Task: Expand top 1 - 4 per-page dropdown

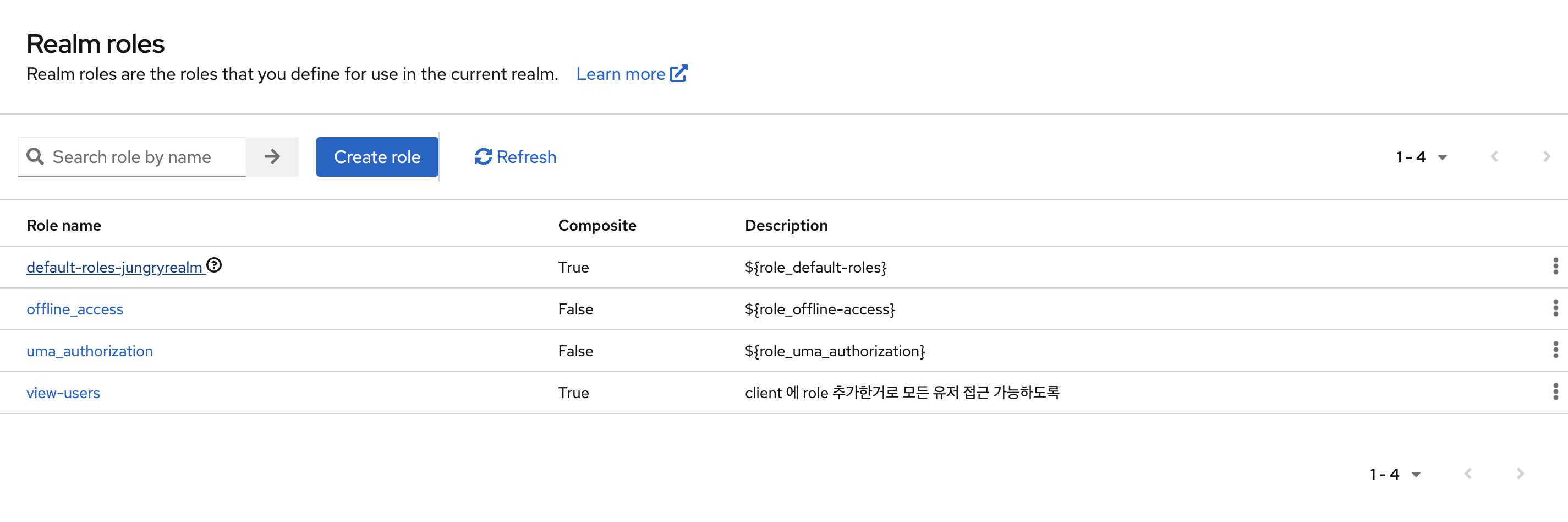Action: click(1421, 157)
